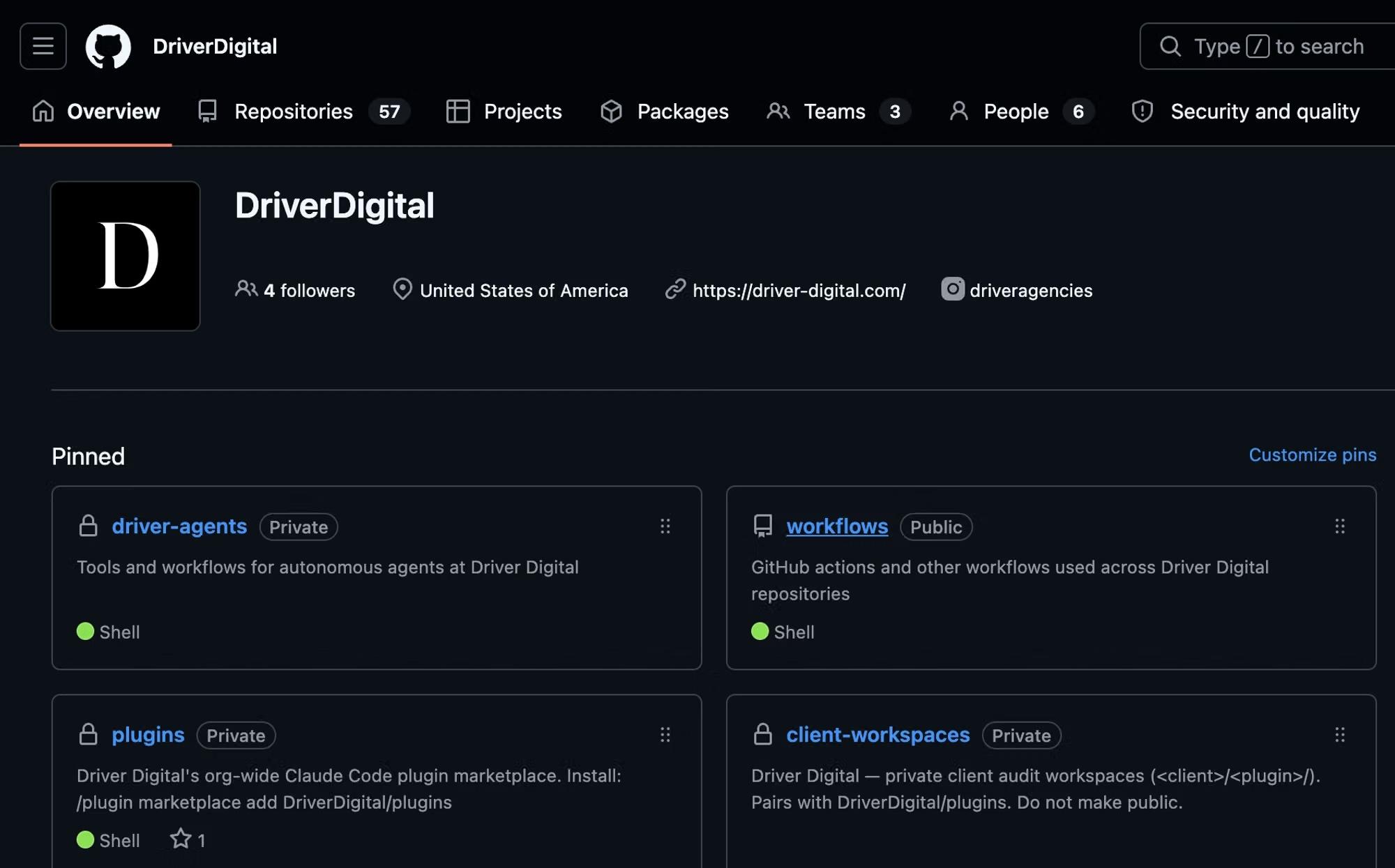Click the drag handle on client-workspaces card
This screenshot has width=1395, height=868.
1340,735
